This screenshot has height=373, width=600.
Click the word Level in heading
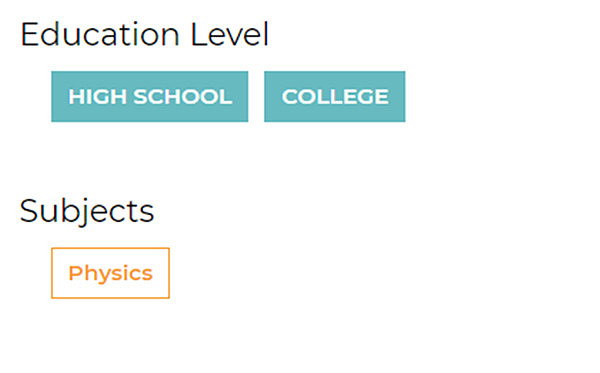point(230,34)
